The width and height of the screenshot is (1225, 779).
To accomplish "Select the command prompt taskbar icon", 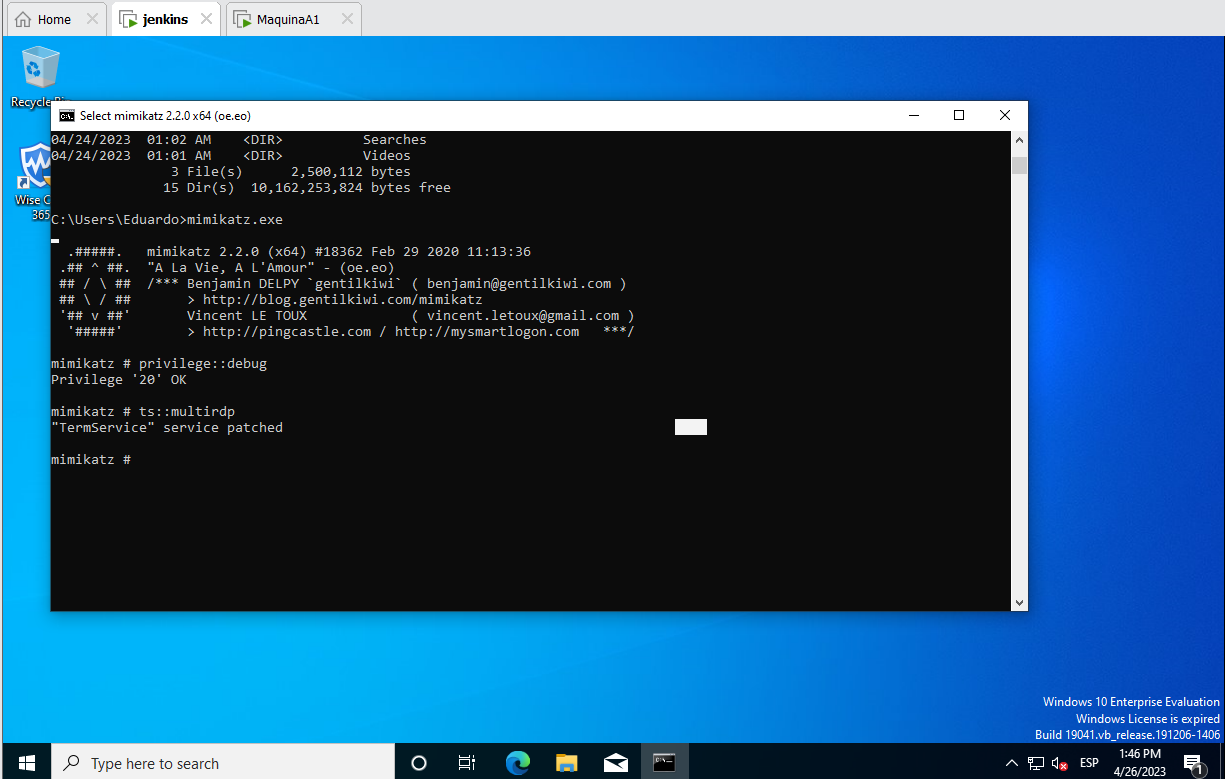I will coord(664,763).
